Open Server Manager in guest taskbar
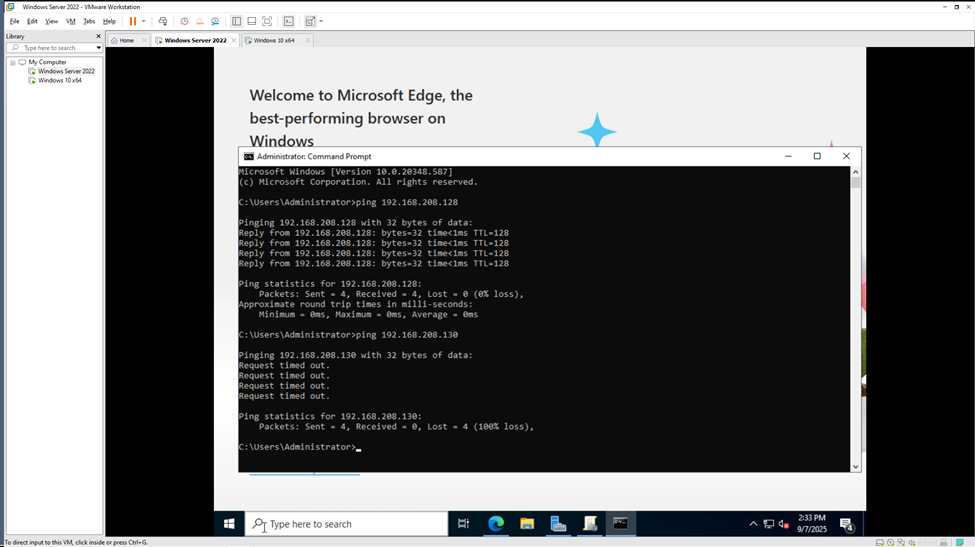The image size is (975, 547). coord(558,523)
